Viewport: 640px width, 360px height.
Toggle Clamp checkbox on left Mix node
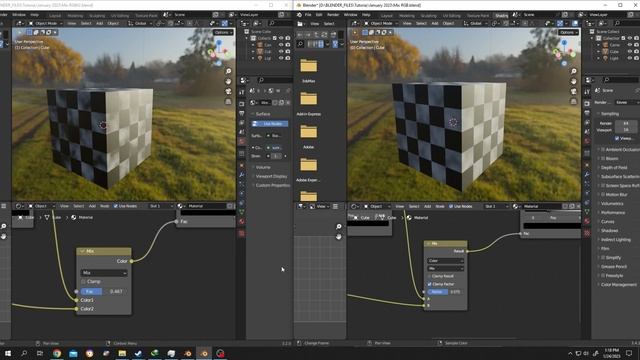point(84,282)
